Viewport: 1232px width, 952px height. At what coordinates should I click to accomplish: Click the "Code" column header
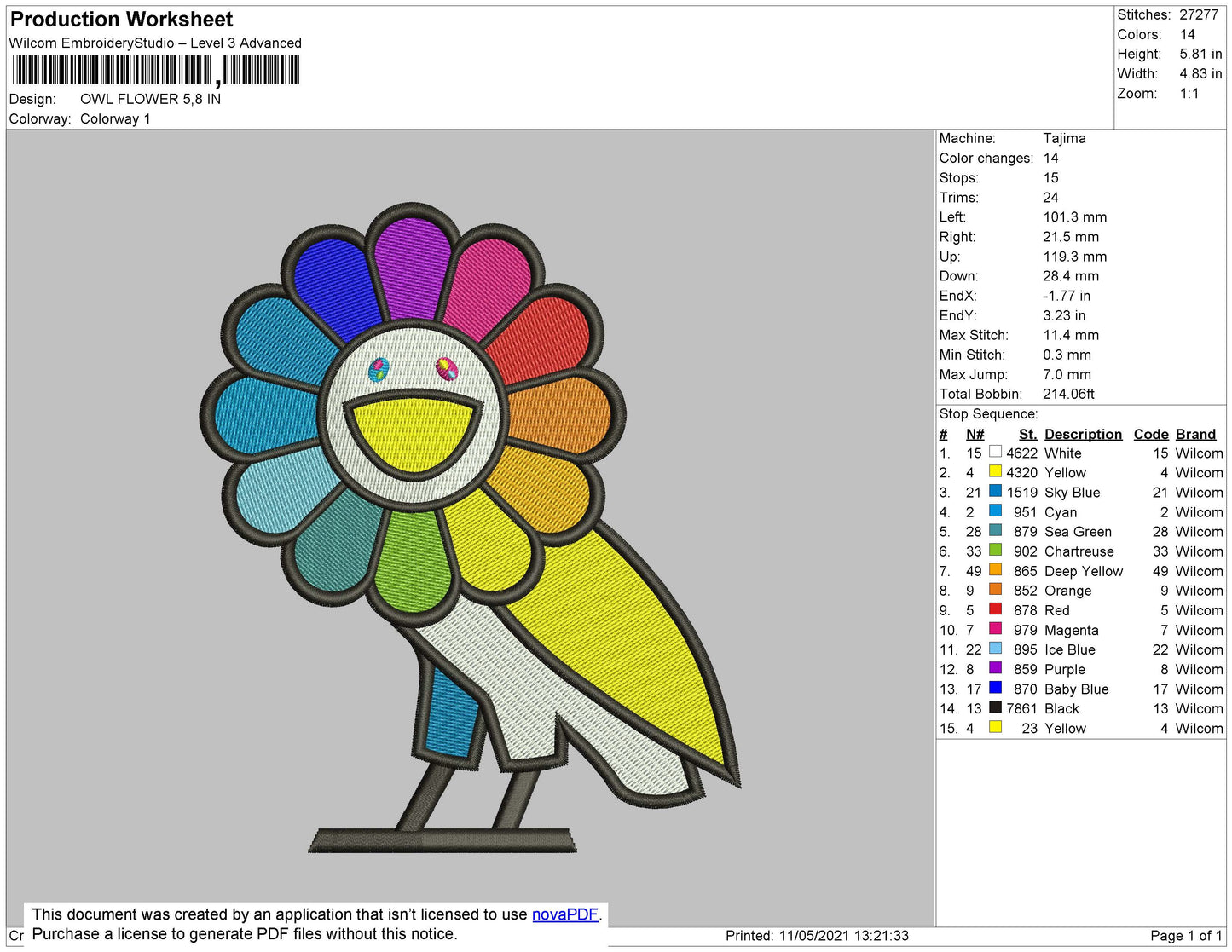[1151, 435]
